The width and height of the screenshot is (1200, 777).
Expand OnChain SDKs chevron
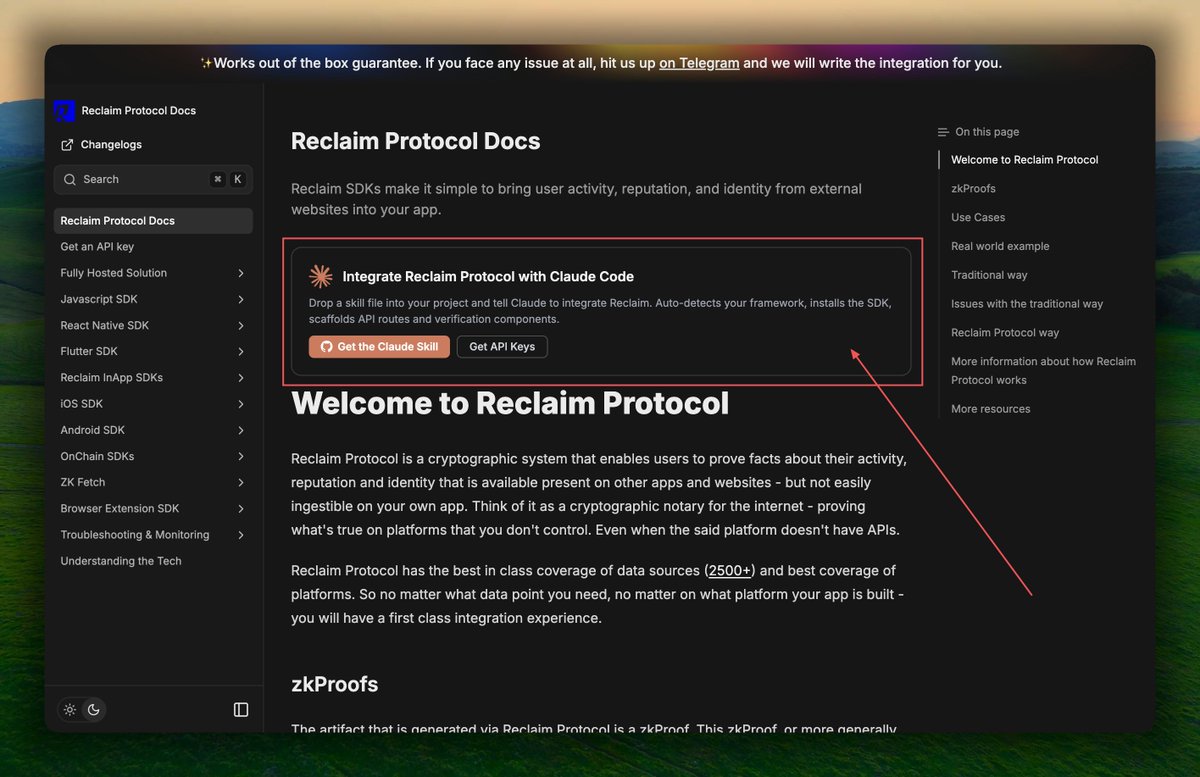point(241,456)
